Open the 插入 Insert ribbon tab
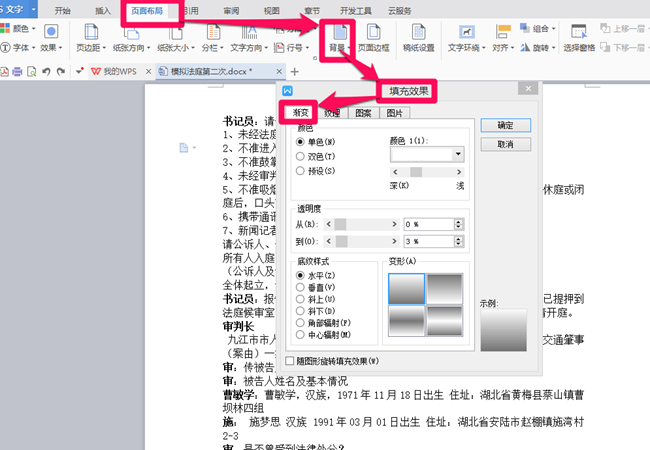Screen dimensions: 650x450 click(103, 11)
